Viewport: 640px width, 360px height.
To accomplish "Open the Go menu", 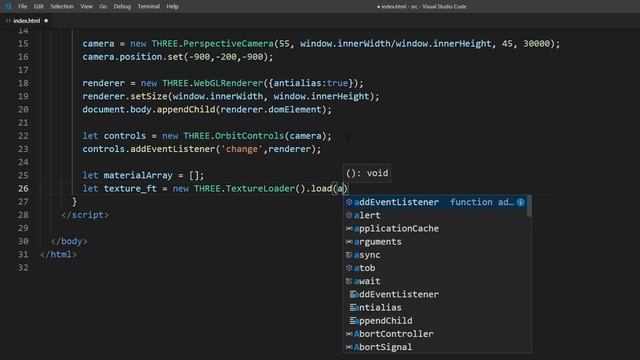I will pos(103,7).
